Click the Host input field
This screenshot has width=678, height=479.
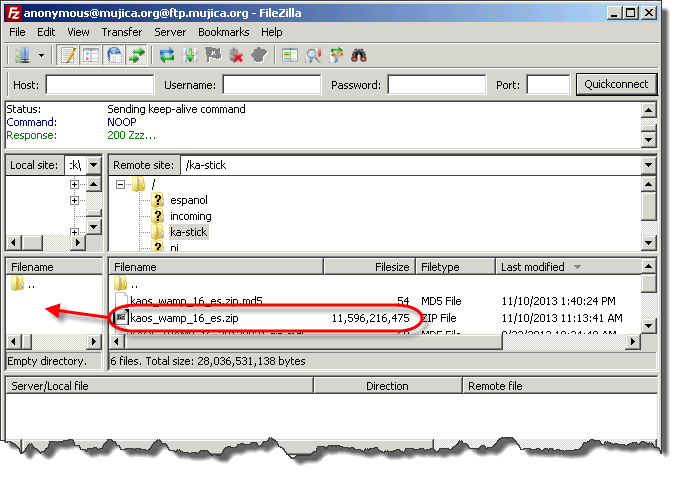(100, 84)
